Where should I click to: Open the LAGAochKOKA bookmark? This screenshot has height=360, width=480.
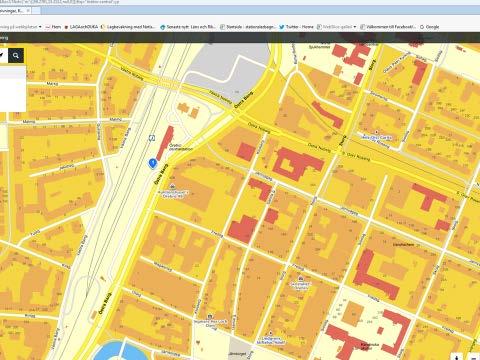tap(81, 27)
